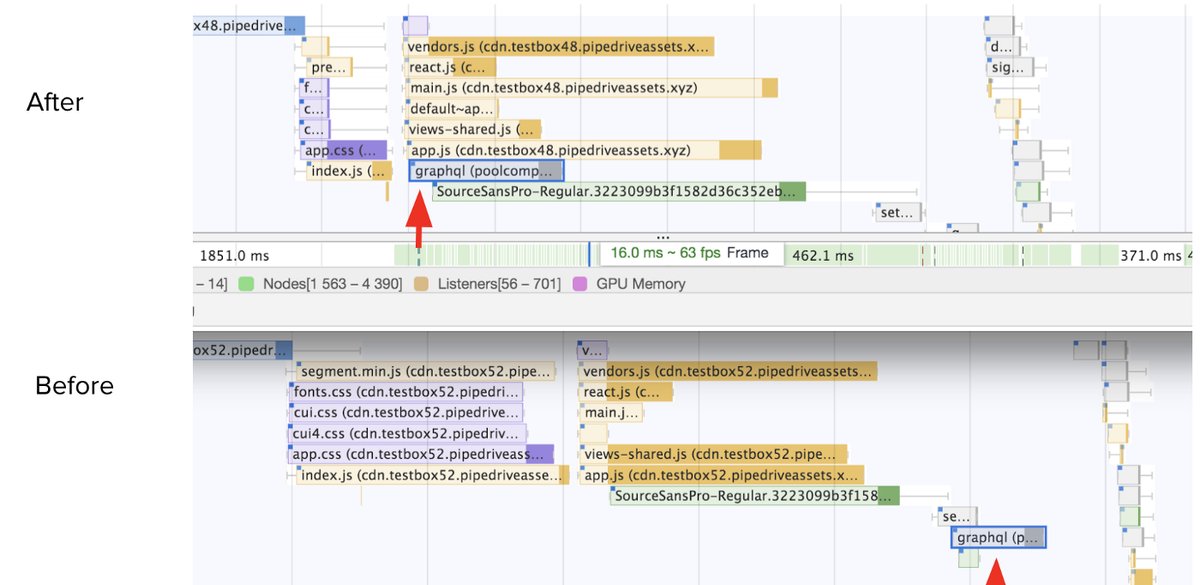The width and height of the screenshot is (1200, 585).
Task: Select the graphql (p...) request in Before trace
Action: (998, 538)
